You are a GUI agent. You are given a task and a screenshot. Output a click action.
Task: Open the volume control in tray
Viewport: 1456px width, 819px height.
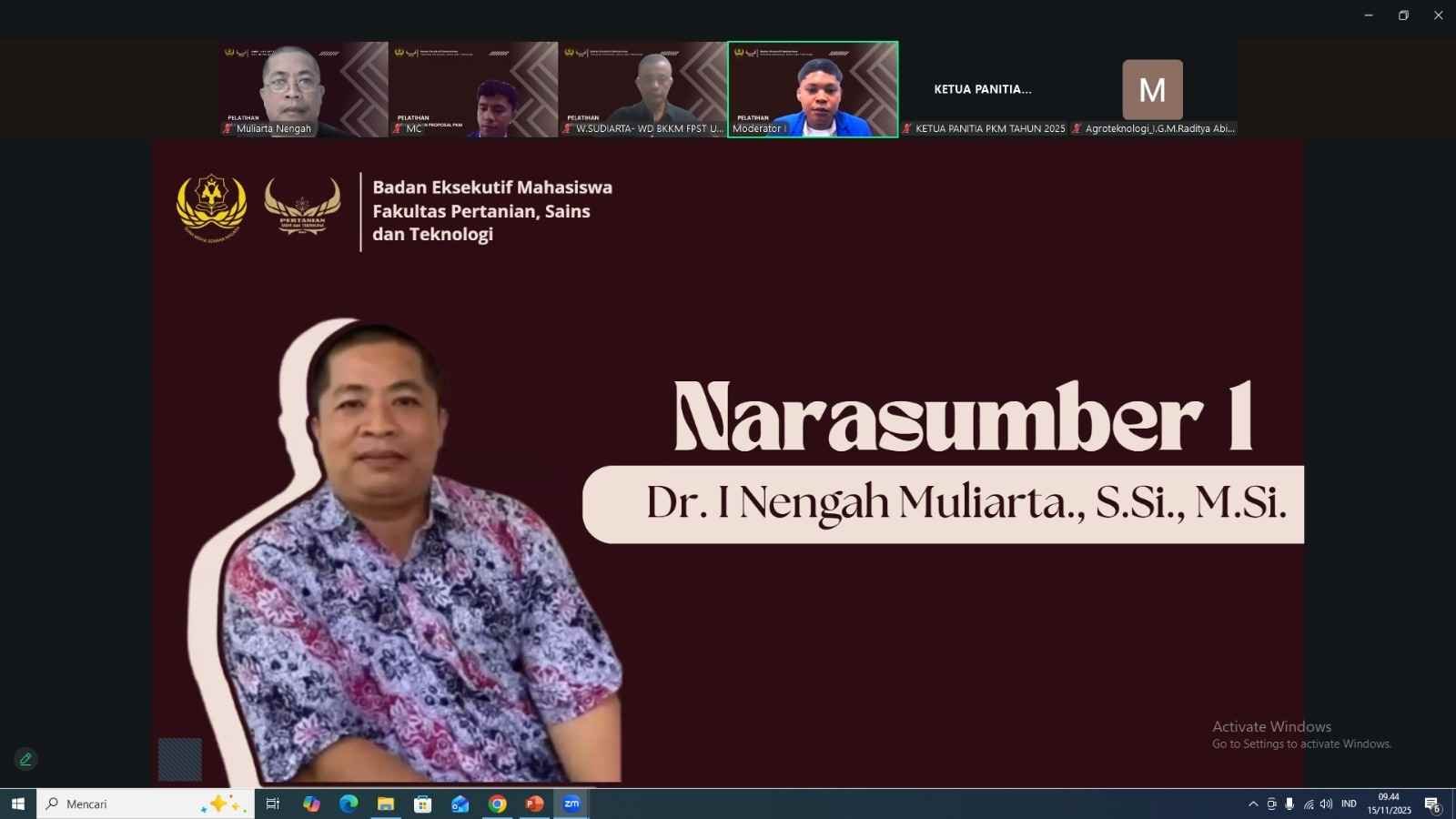(x=1326, y=804)
